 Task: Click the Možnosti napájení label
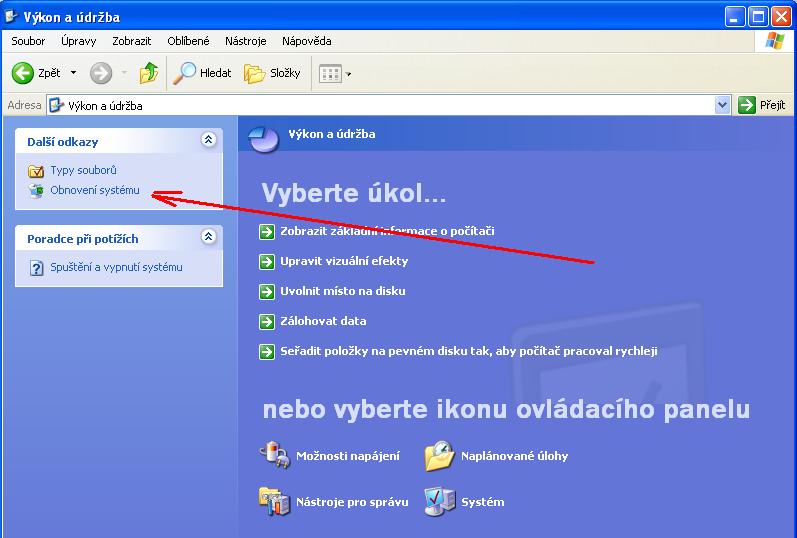coord(348,456)
